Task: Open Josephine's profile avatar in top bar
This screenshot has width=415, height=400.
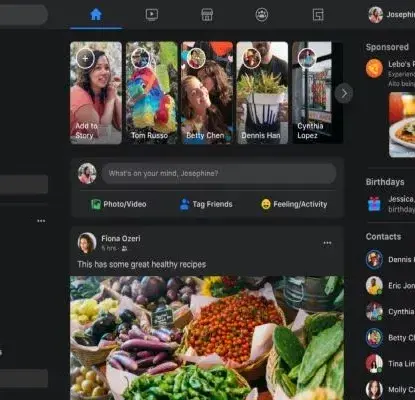Action: (375, 15)
